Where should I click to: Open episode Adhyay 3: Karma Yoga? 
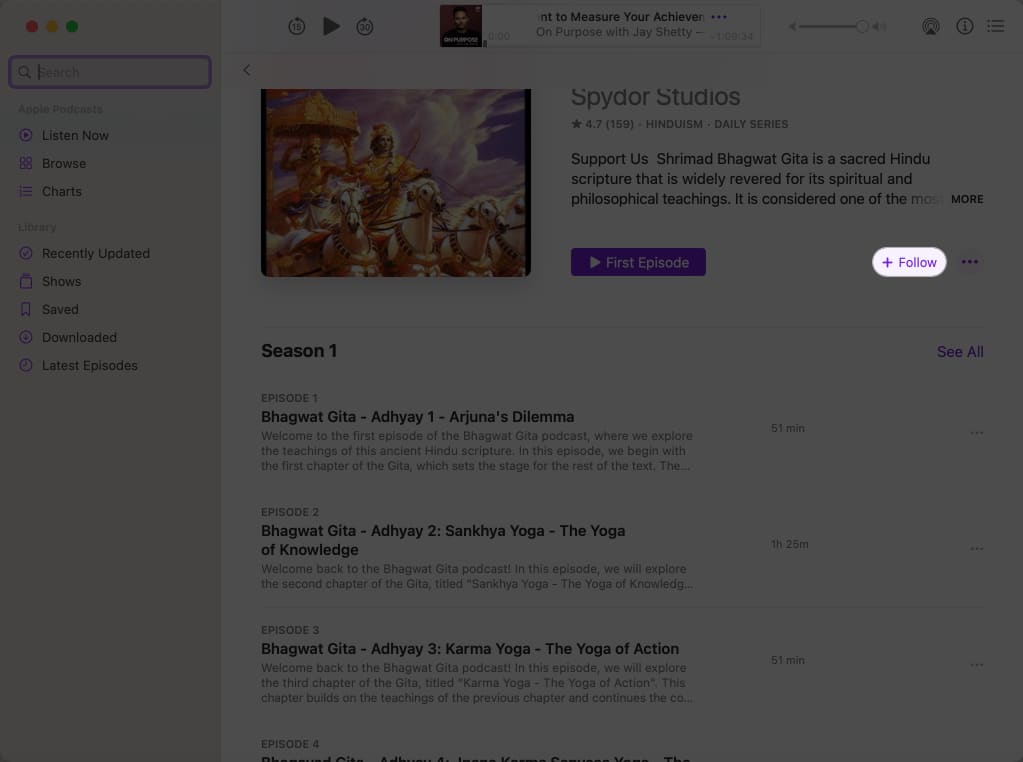pyautogui.click(x=470, y=649)
